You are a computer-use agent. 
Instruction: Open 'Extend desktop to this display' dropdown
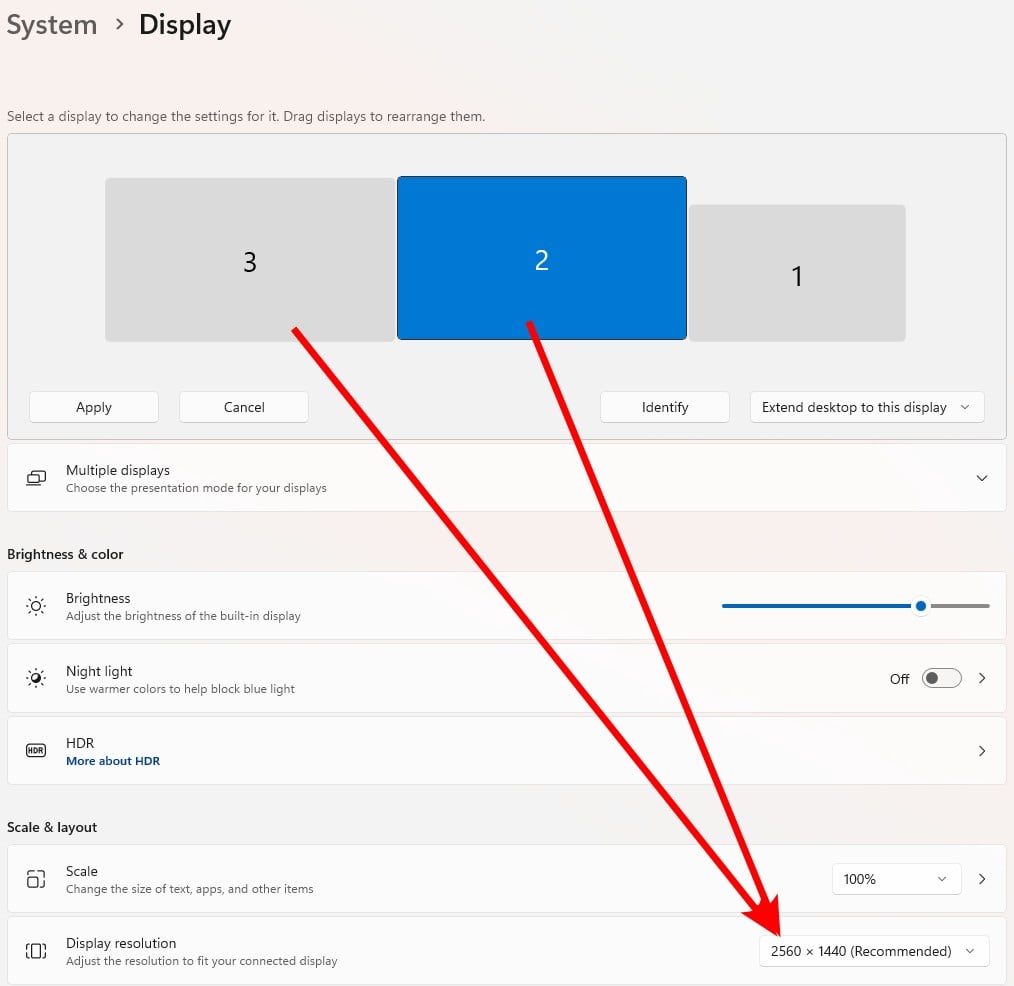tap(867, 407)
